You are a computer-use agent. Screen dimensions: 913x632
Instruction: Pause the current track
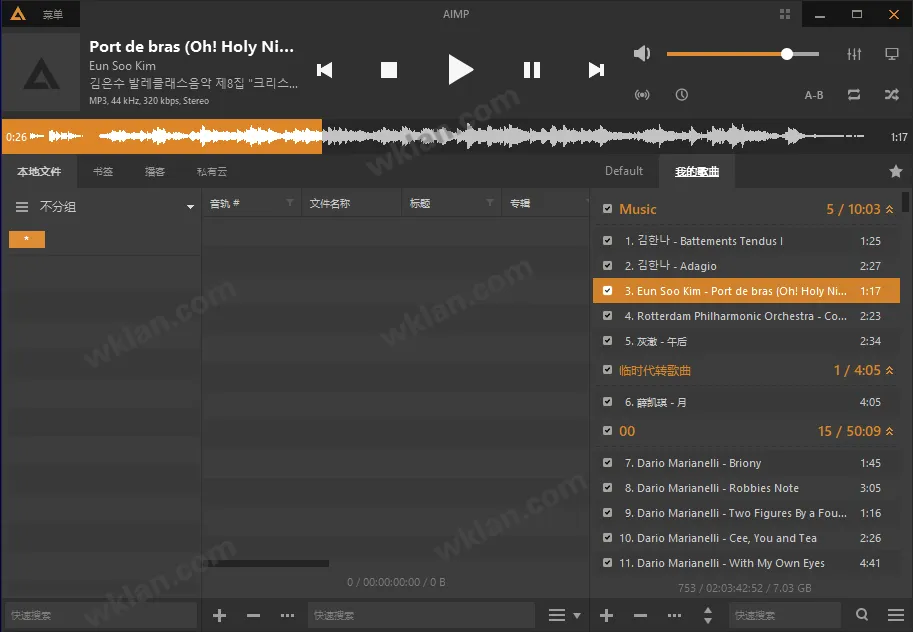tap(532, 70)
